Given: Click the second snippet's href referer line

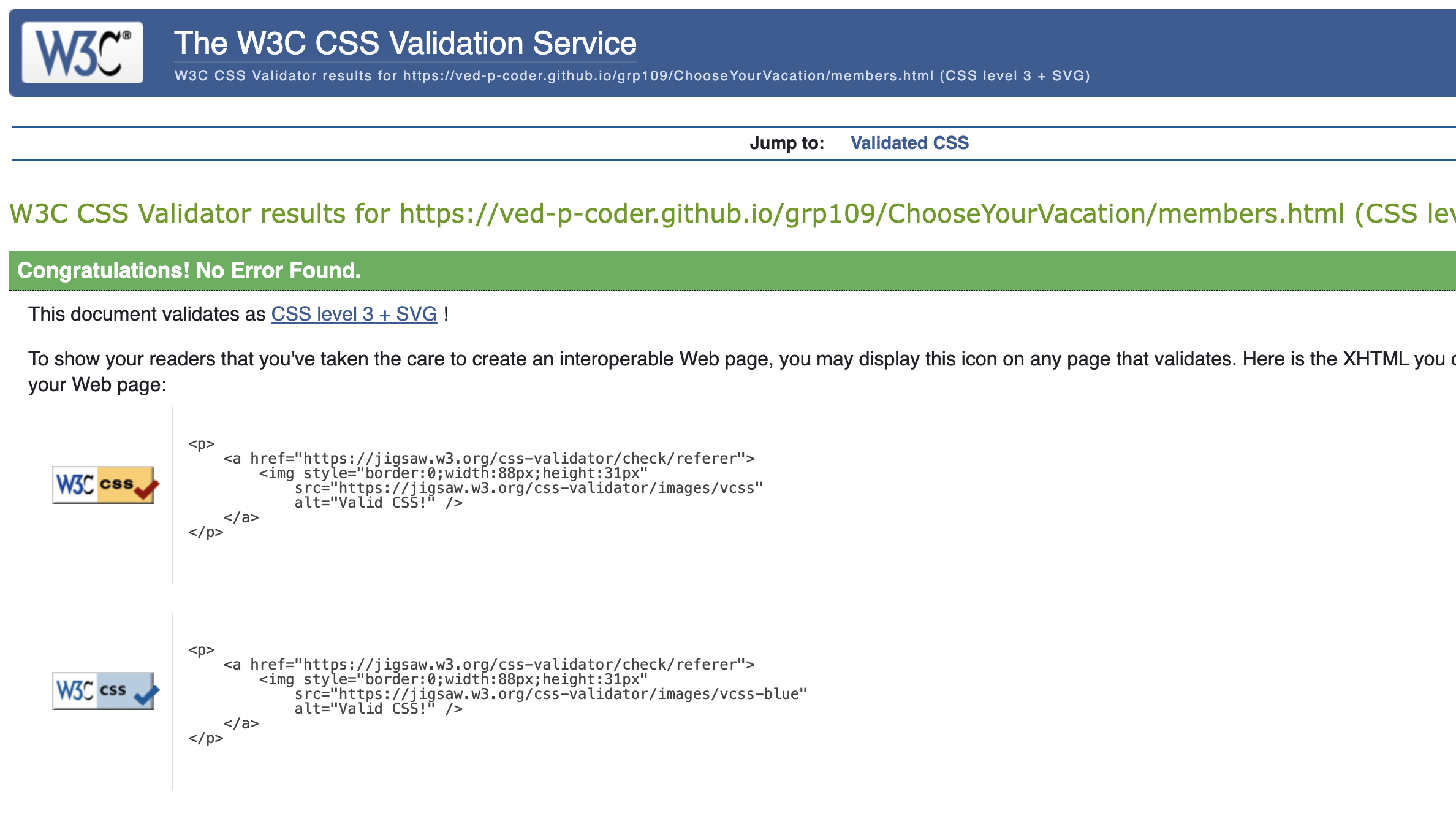Looking at the screenshot, I should click(x=489, y=665).
